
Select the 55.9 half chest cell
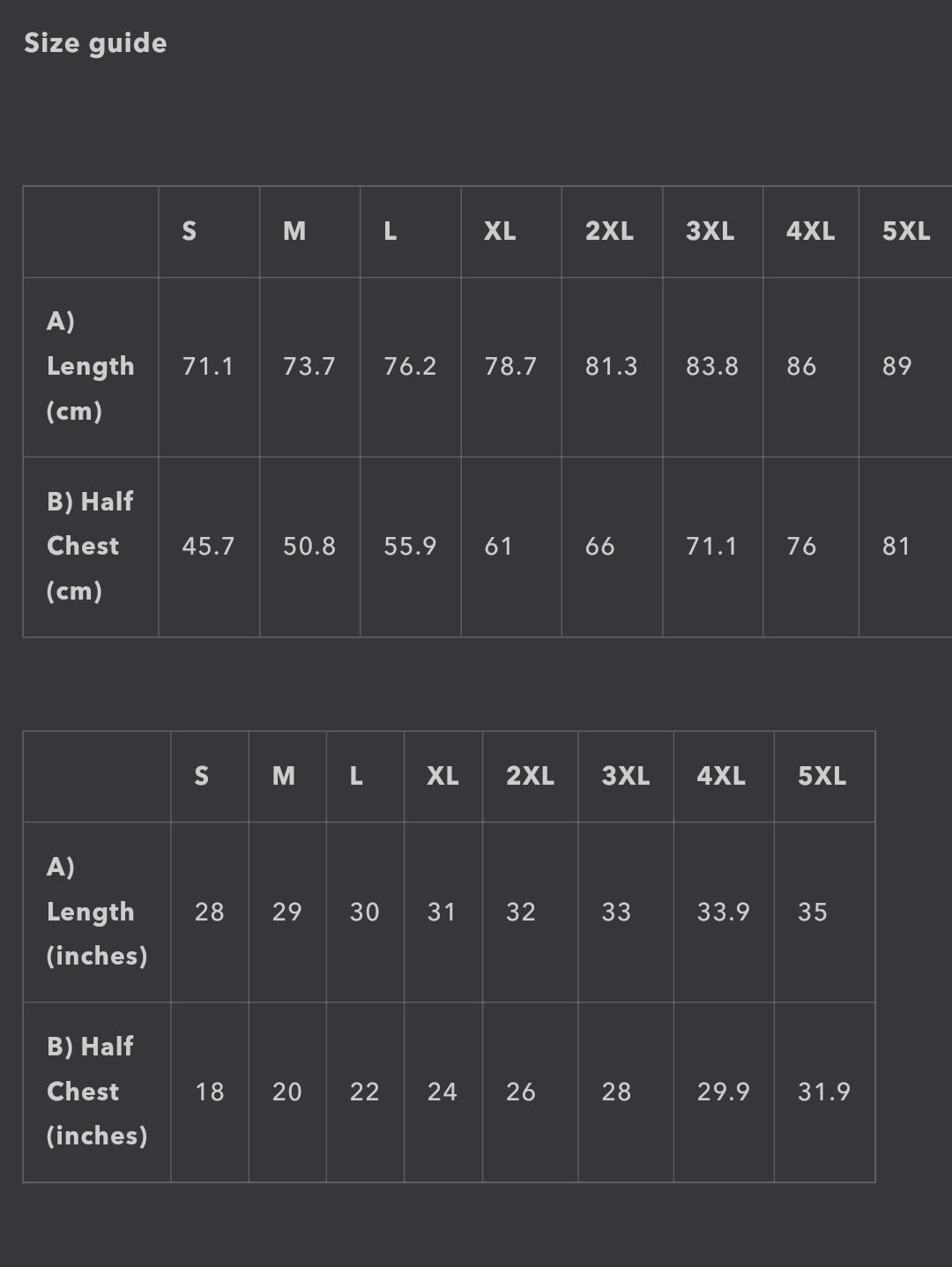coord(410,546)
